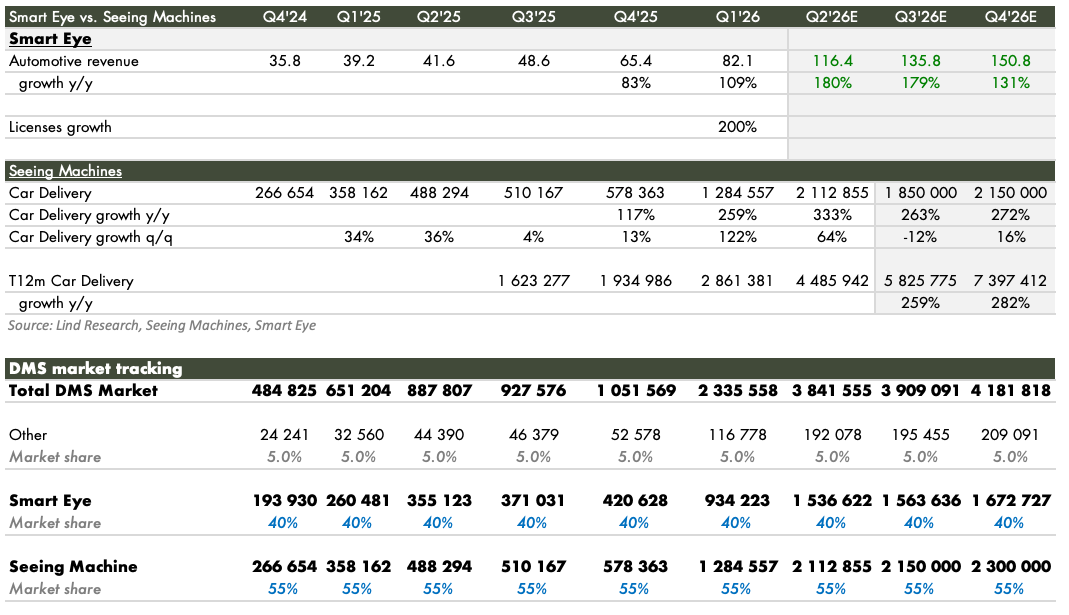
Task: Click the 'Car Delivery growth q/q' row label
Action: pos(91,237)
